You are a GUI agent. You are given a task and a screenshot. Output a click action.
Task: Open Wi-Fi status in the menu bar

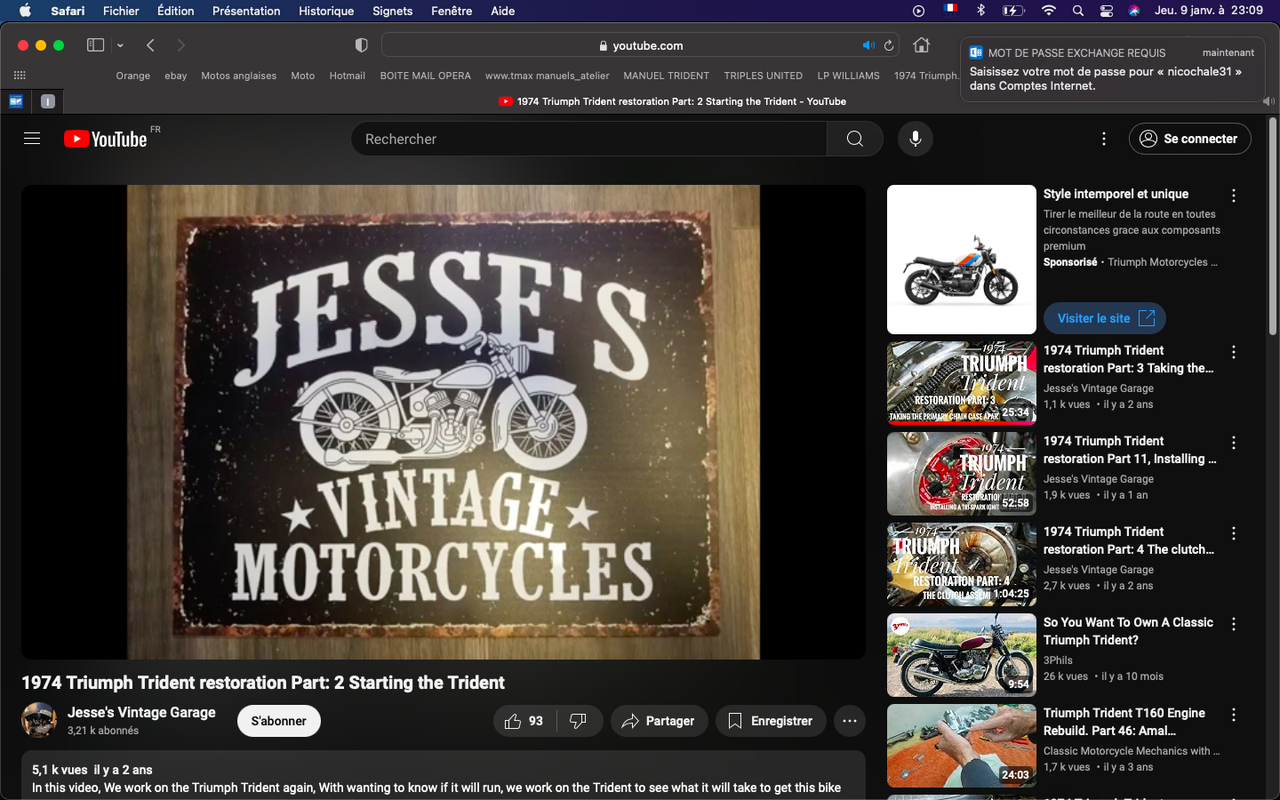pyautogui.click(x=1048, y=11)
